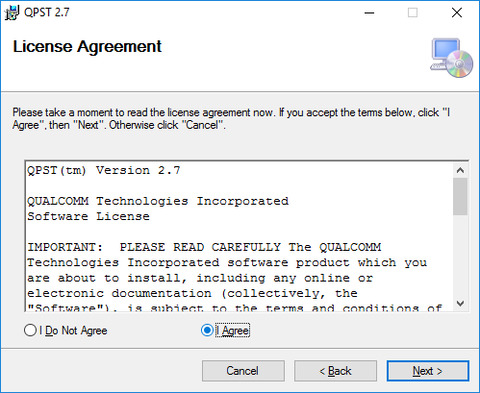Click the 'Software License' line in license text
The image size is (480, 393).
tap(89, 217)
